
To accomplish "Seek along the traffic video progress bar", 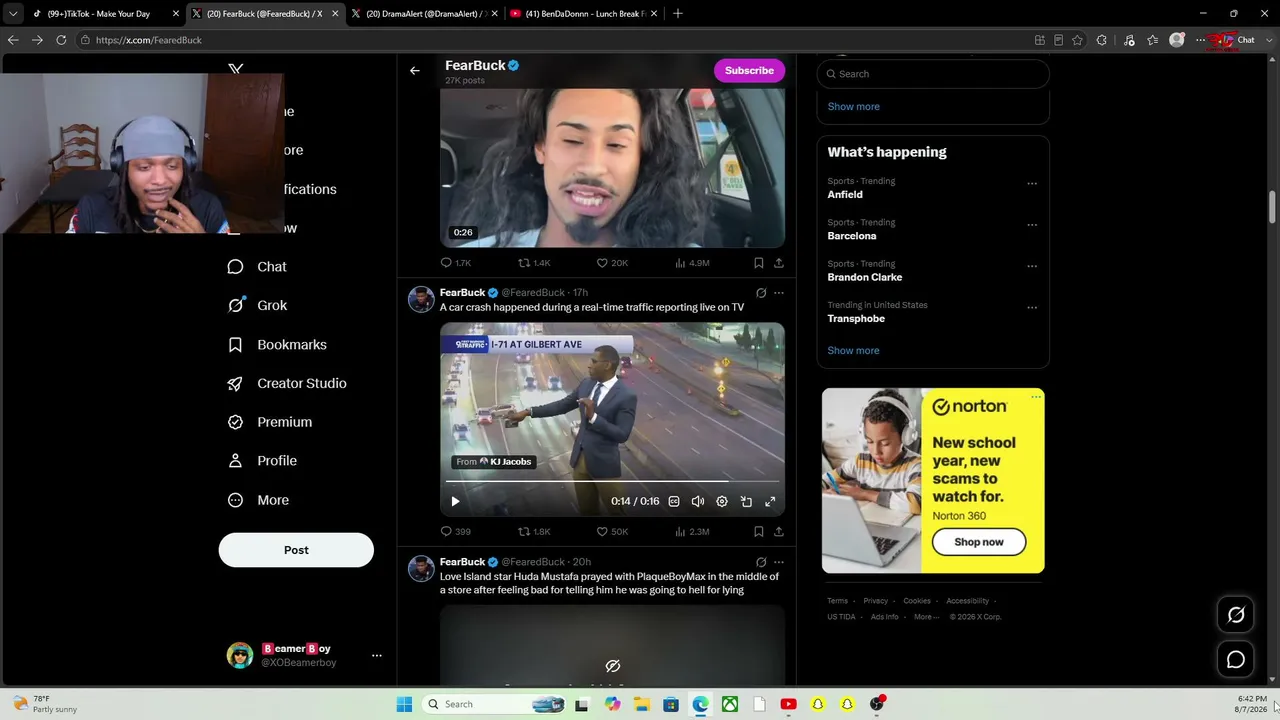I will coord(612,482).
